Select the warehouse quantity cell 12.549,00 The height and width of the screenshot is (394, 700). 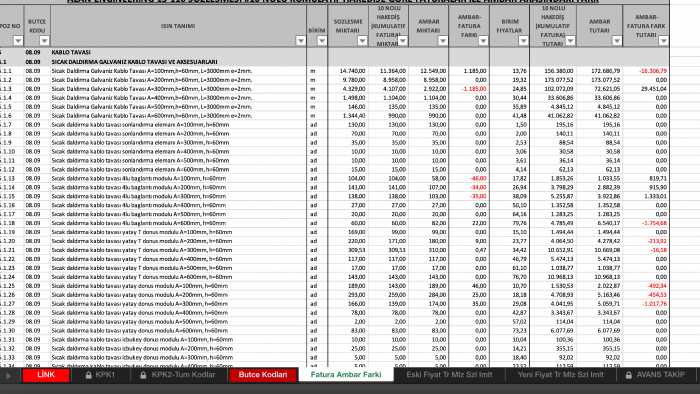429,71
